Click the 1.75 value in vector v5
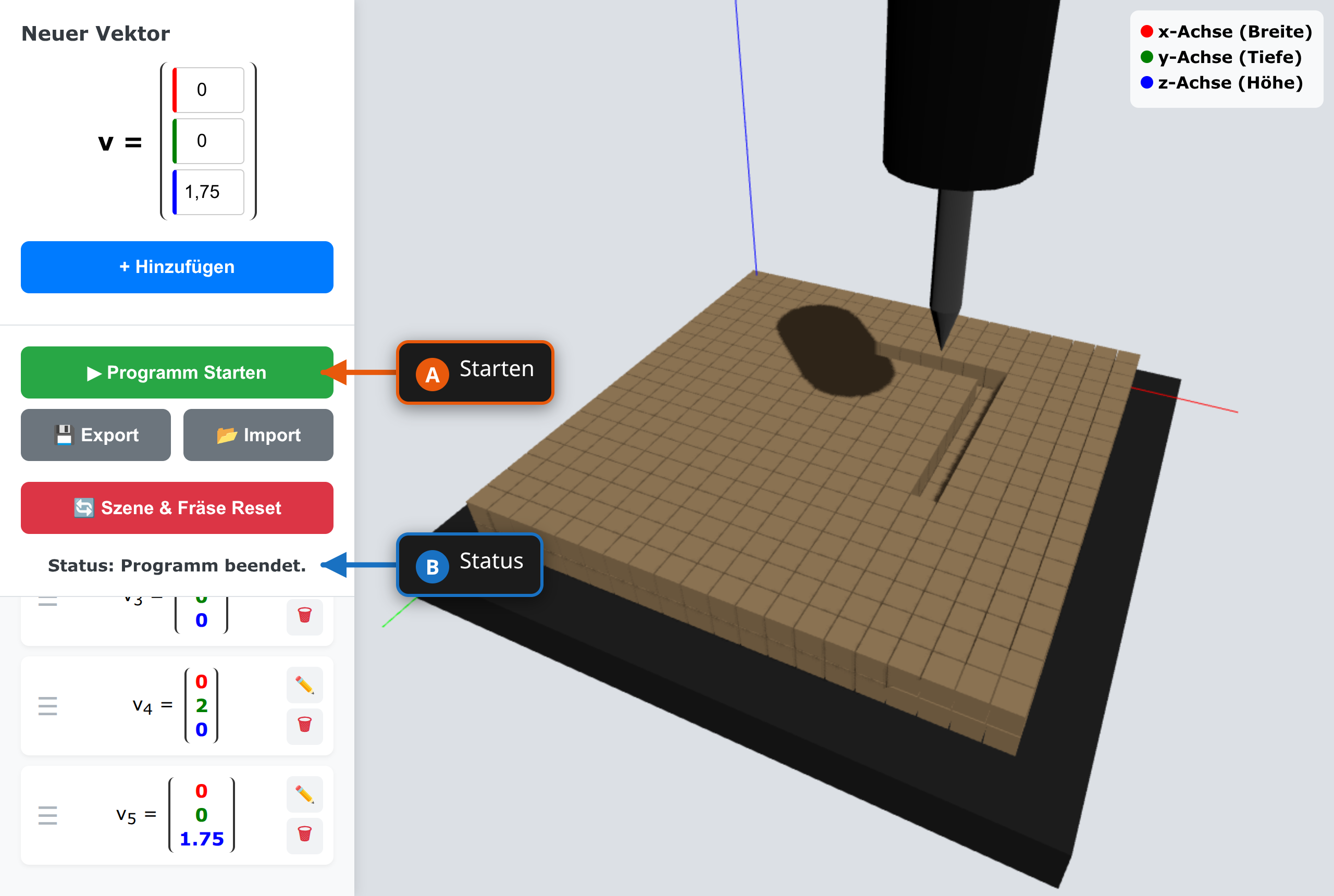 (x=202, y=839)
